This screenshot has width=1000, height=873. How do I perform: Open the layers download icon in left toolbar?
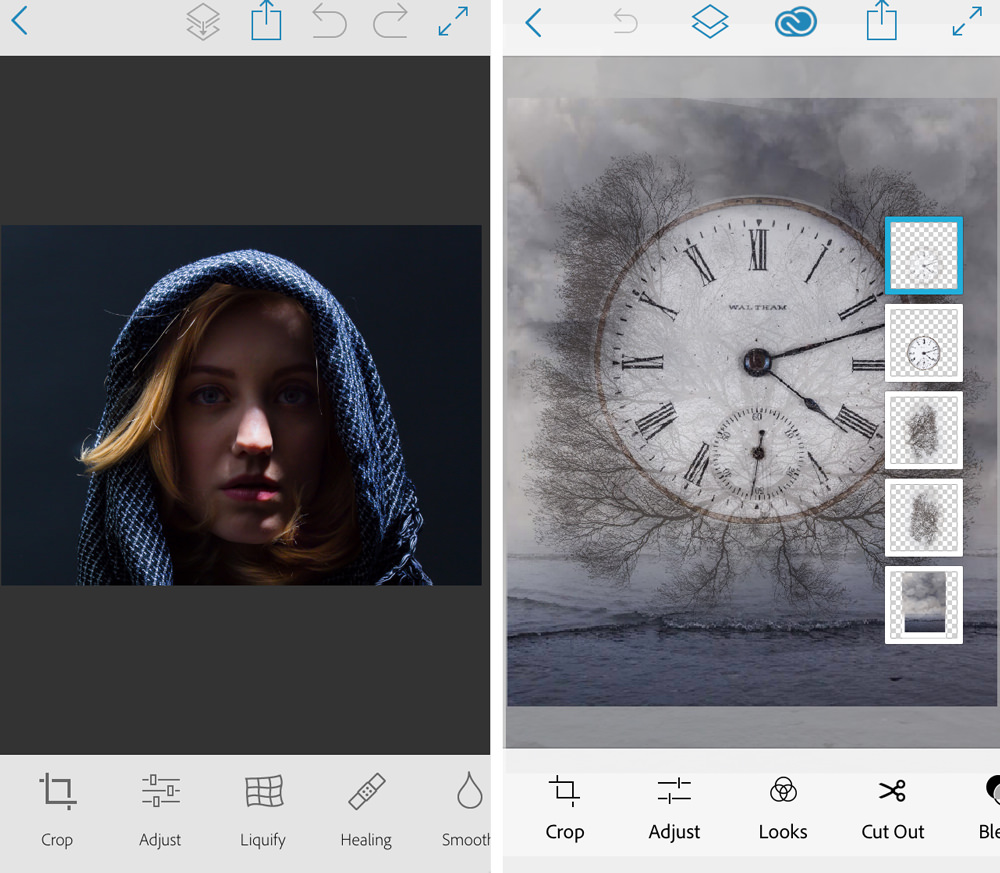[x=203, y=22]
